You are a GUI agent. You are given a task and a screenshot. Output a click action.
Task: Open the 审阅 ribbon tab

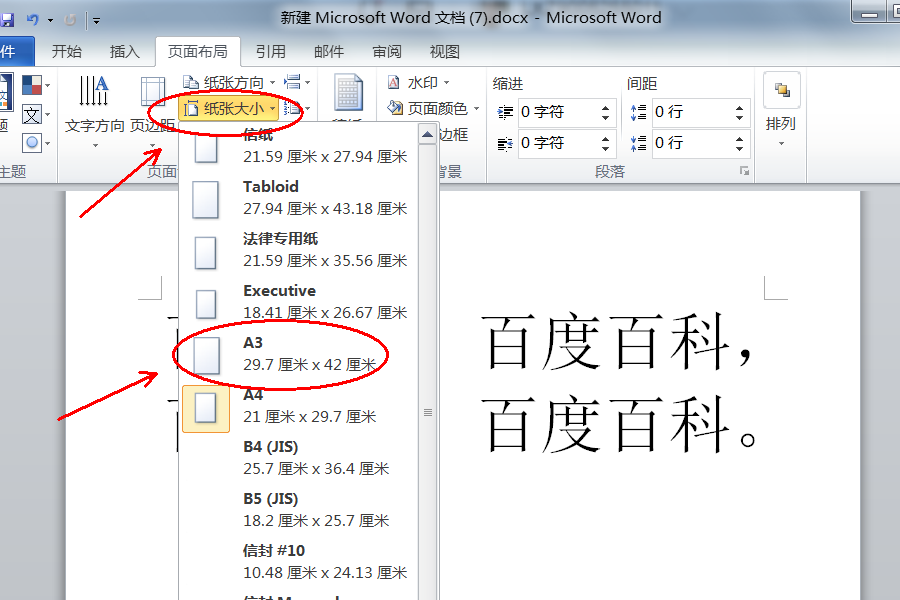click(387, 52)
